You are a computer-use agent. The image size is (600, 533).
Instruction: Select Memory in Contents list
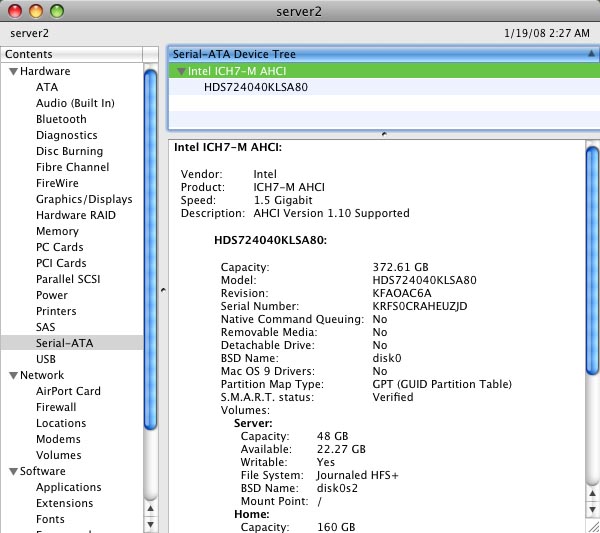(x=57, y=231)
